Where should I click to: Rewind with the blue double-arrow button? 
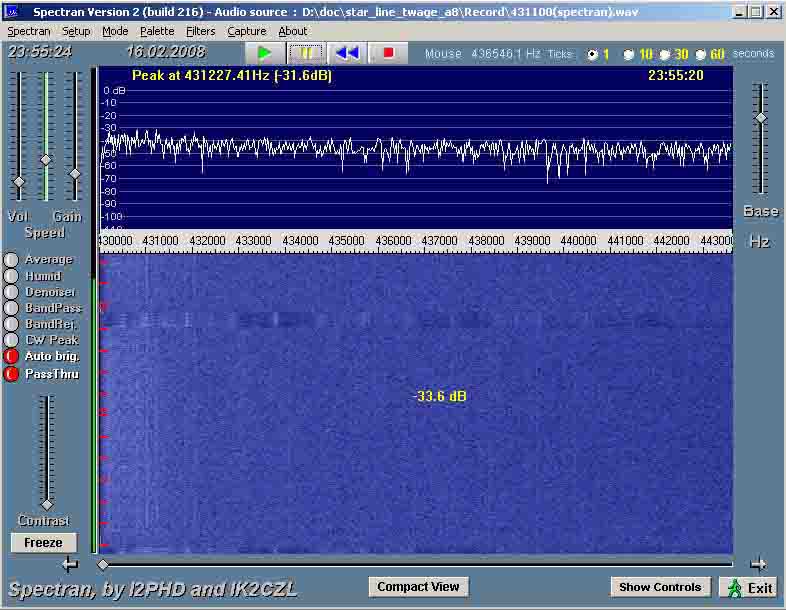click(347, 53)
